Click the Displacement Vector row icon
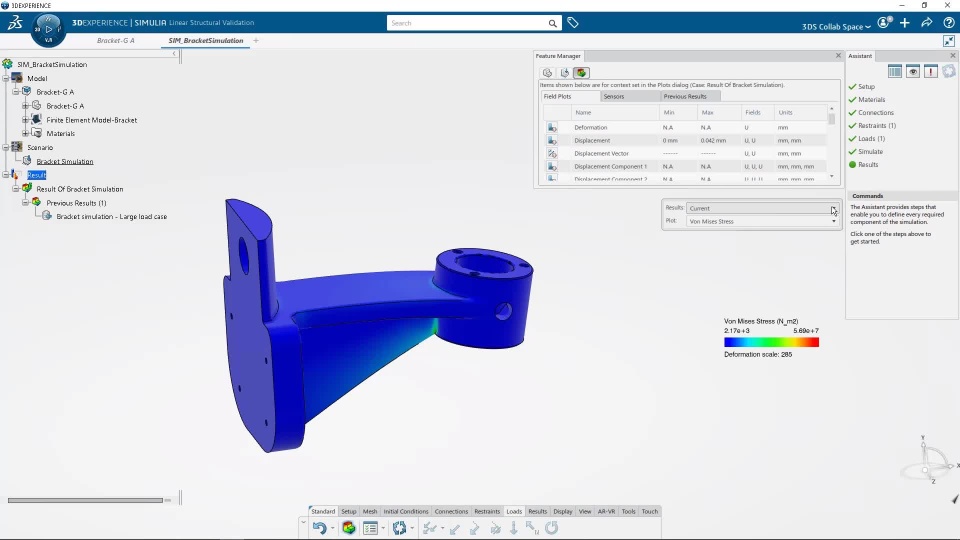Screen dimensions: 960x540 point(552,154)
